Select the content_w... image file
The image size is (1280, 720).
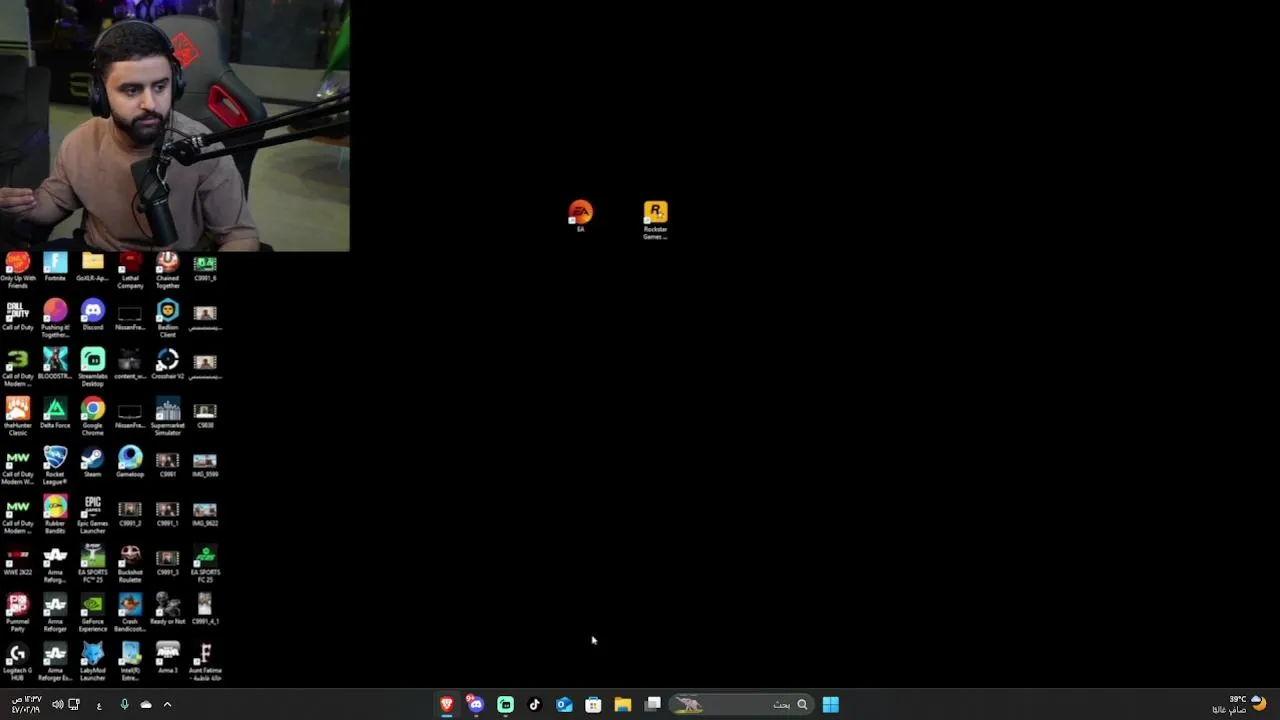click(130, 365)
